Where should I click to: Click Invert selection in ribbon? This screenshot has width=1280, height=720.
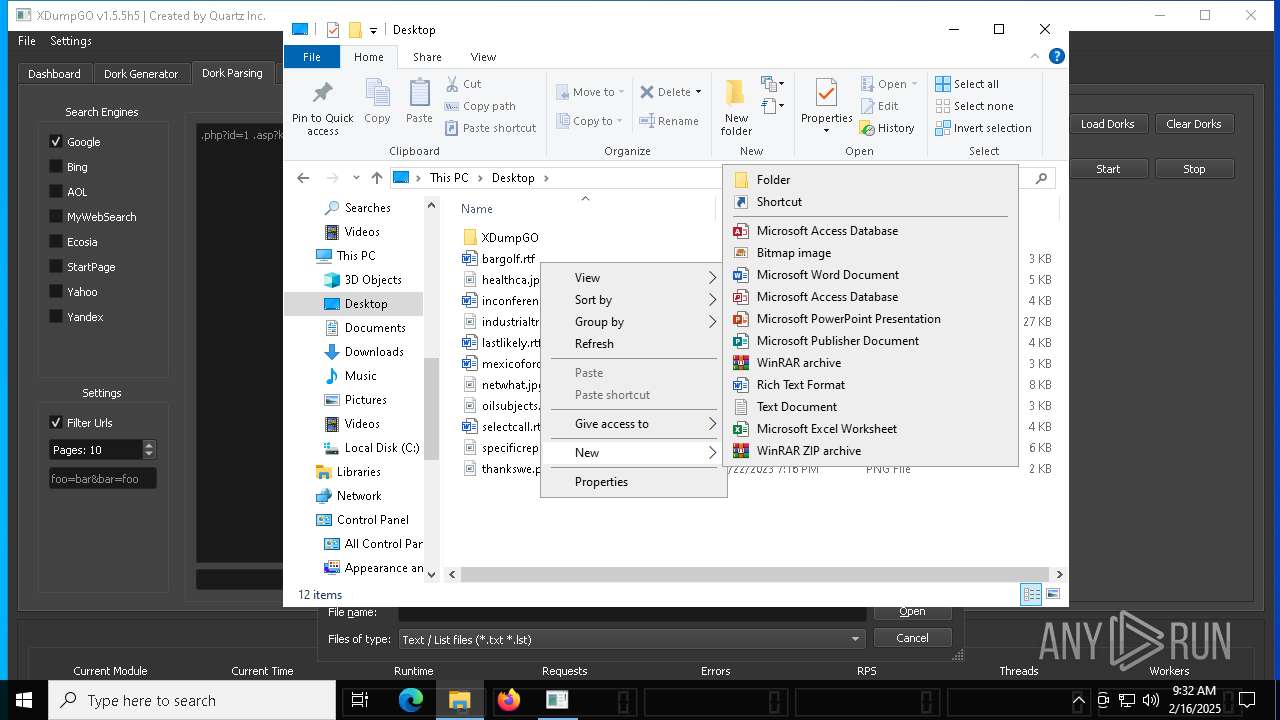click(983, 128)
